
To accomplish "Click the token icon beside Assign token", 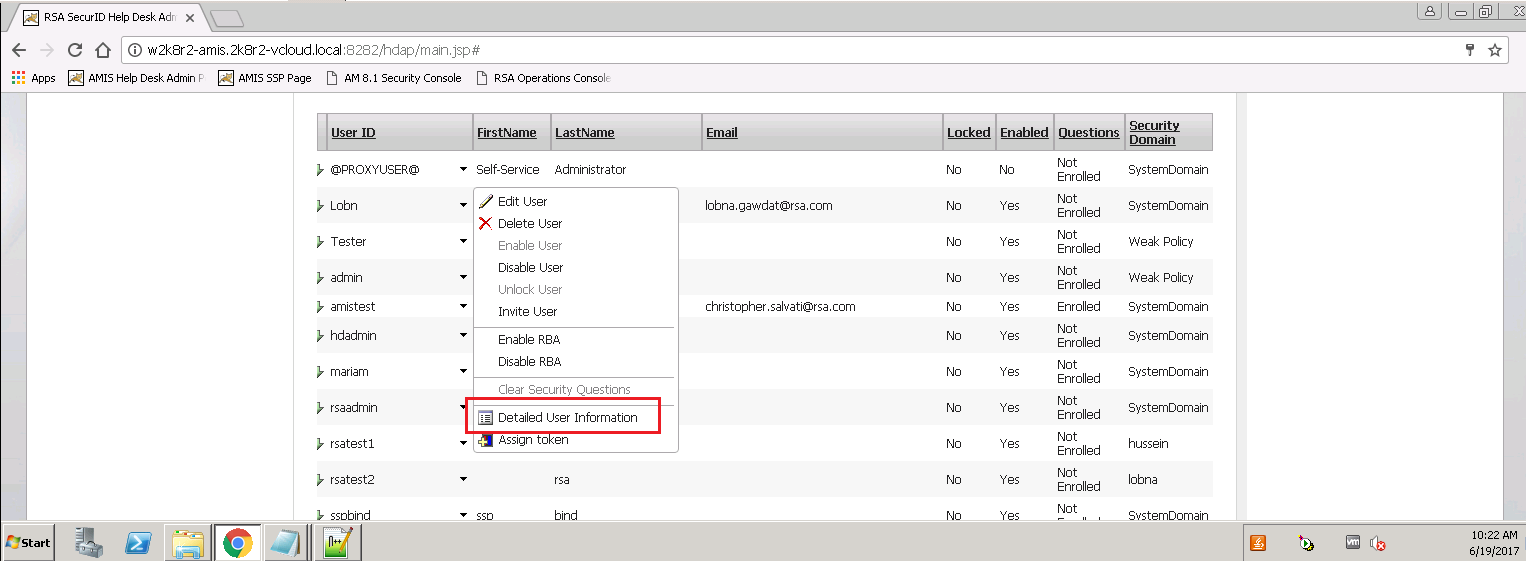I will pyautogui.click(x=486, y=440).
